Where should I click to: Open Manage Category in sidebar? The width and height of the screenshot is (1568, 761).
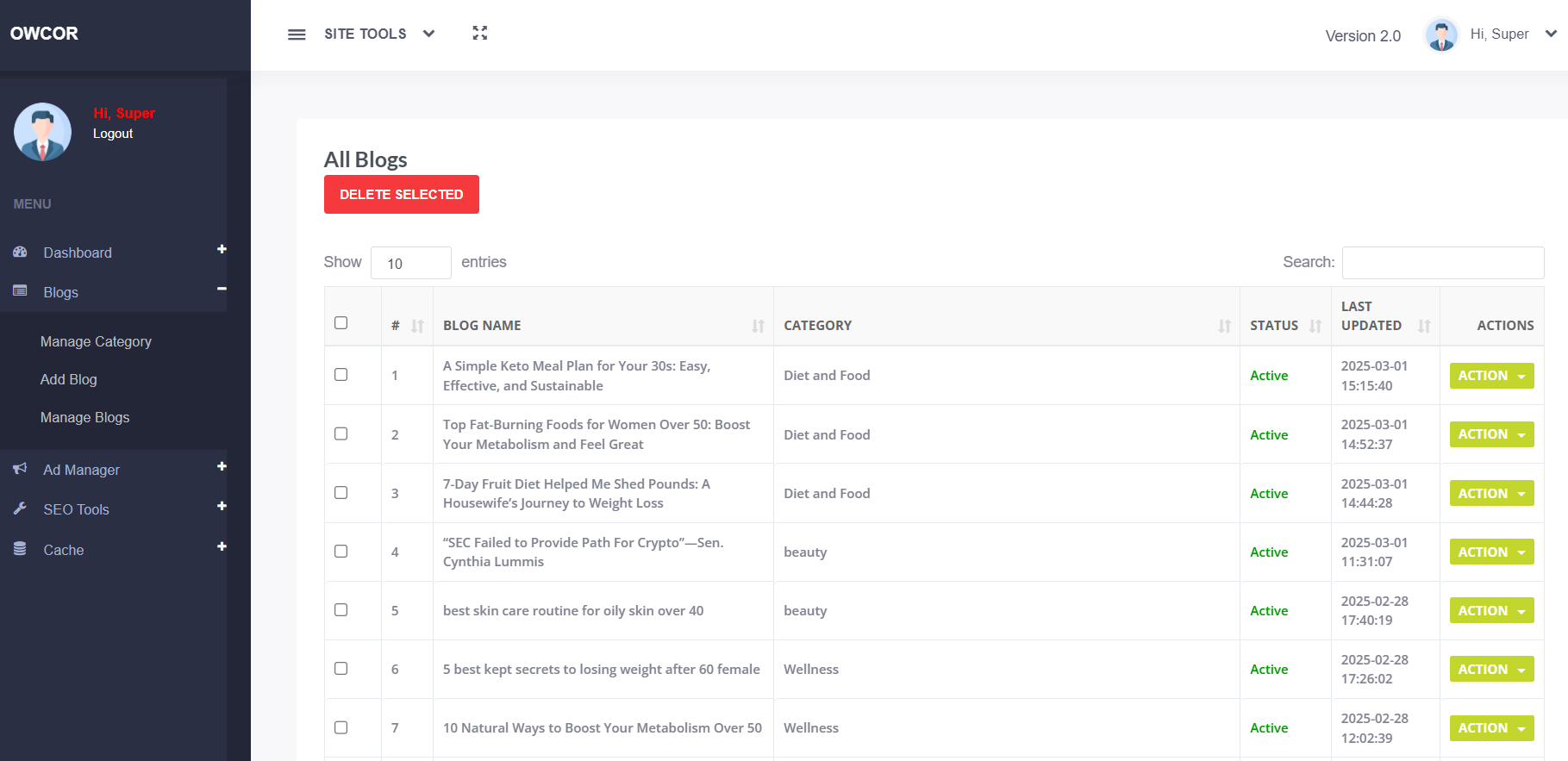96,342
